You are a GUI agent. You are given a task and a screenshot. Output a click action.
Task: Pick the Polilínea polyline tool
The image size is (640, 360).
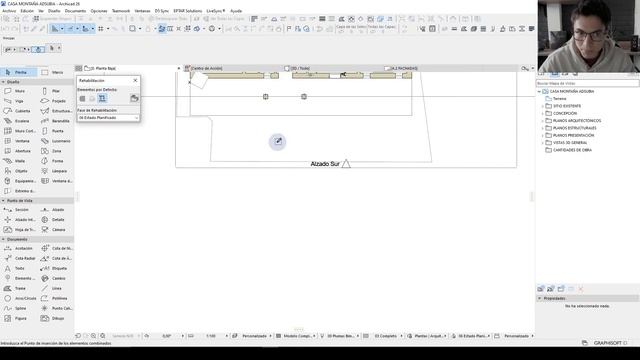click(55, 298)
